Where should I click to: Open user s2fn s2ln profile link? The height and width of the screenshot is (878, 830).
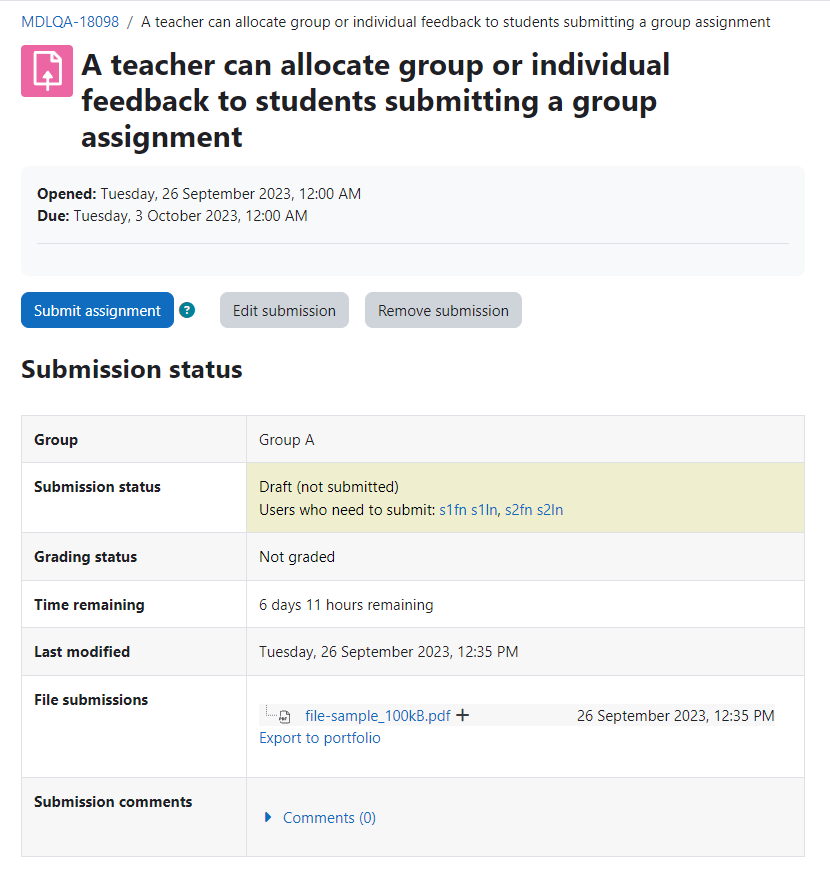[534, 510]
